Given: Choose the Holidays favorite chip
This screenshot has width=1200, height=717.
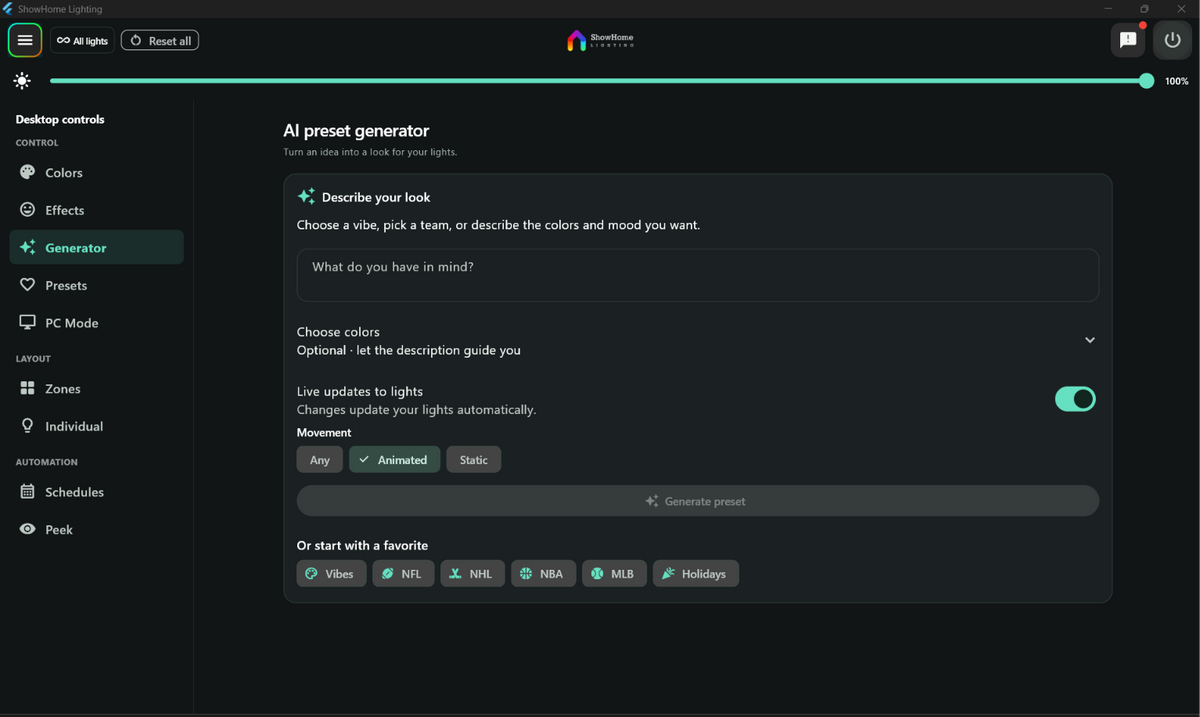Looking at the screenshot, I should [696, 574].
